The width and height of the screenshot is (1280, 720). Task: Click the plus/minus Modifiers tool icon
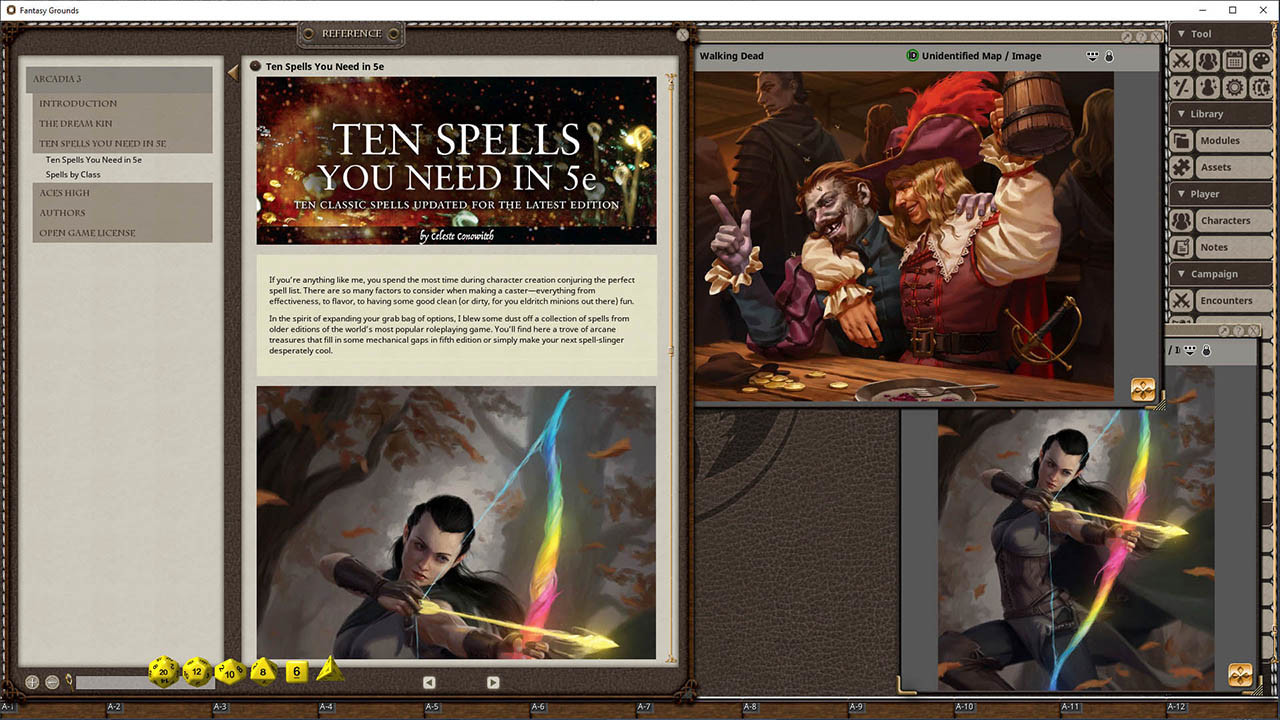click(1183, 87)
